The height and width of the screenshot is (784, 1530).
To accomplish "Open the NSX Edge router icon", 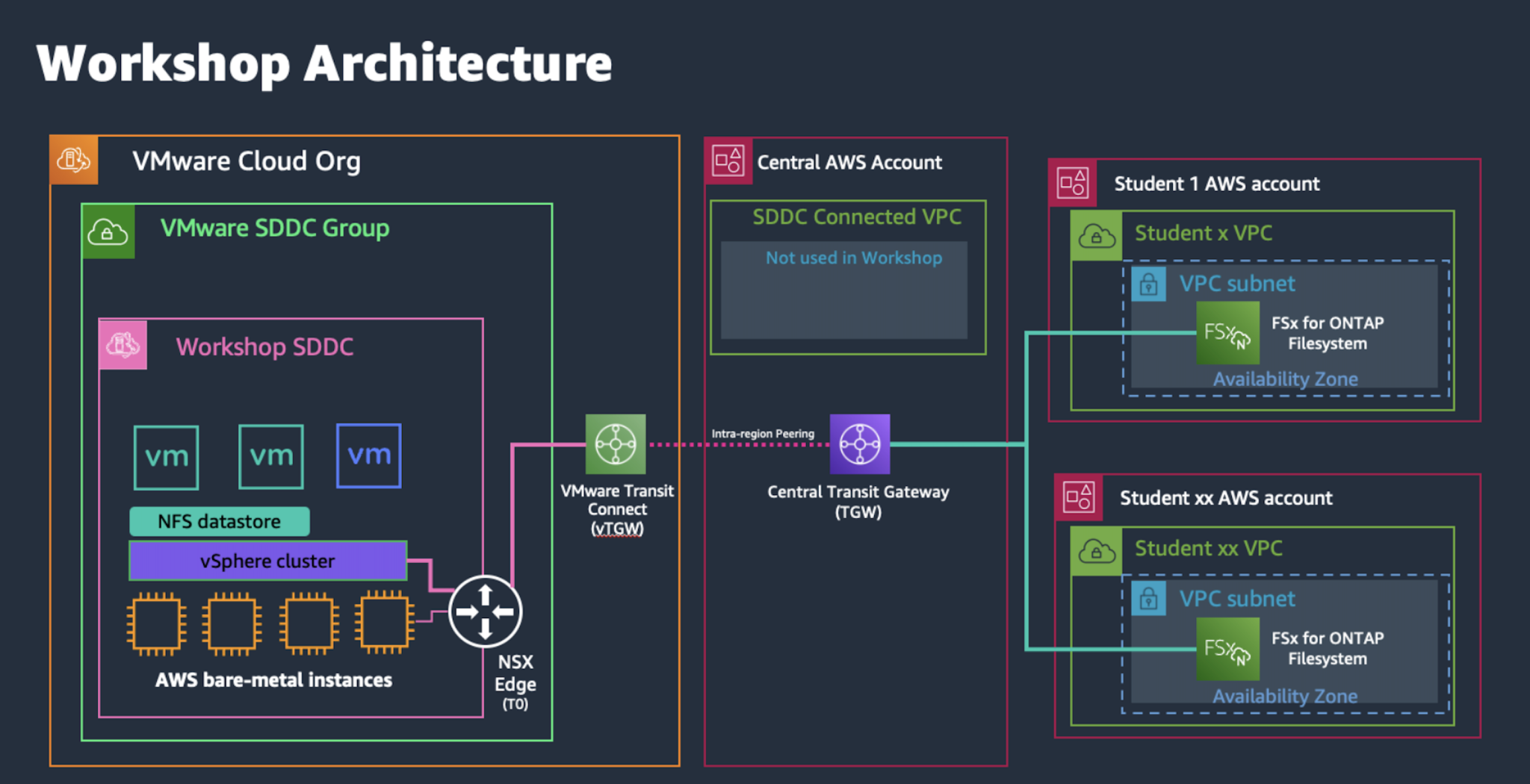I will pyautogui.click(x=484, y=611).
